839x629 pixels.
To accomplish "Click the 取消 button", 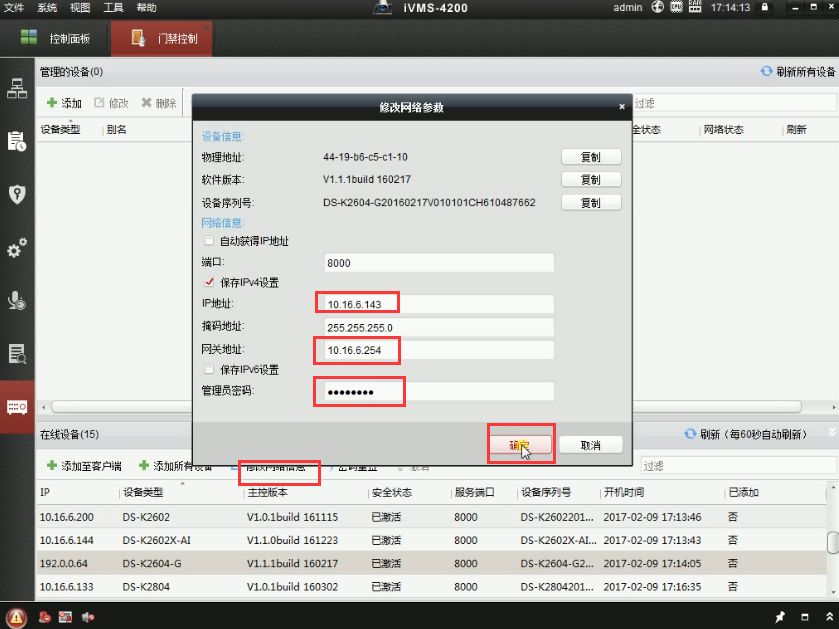I will pos(590,445).
